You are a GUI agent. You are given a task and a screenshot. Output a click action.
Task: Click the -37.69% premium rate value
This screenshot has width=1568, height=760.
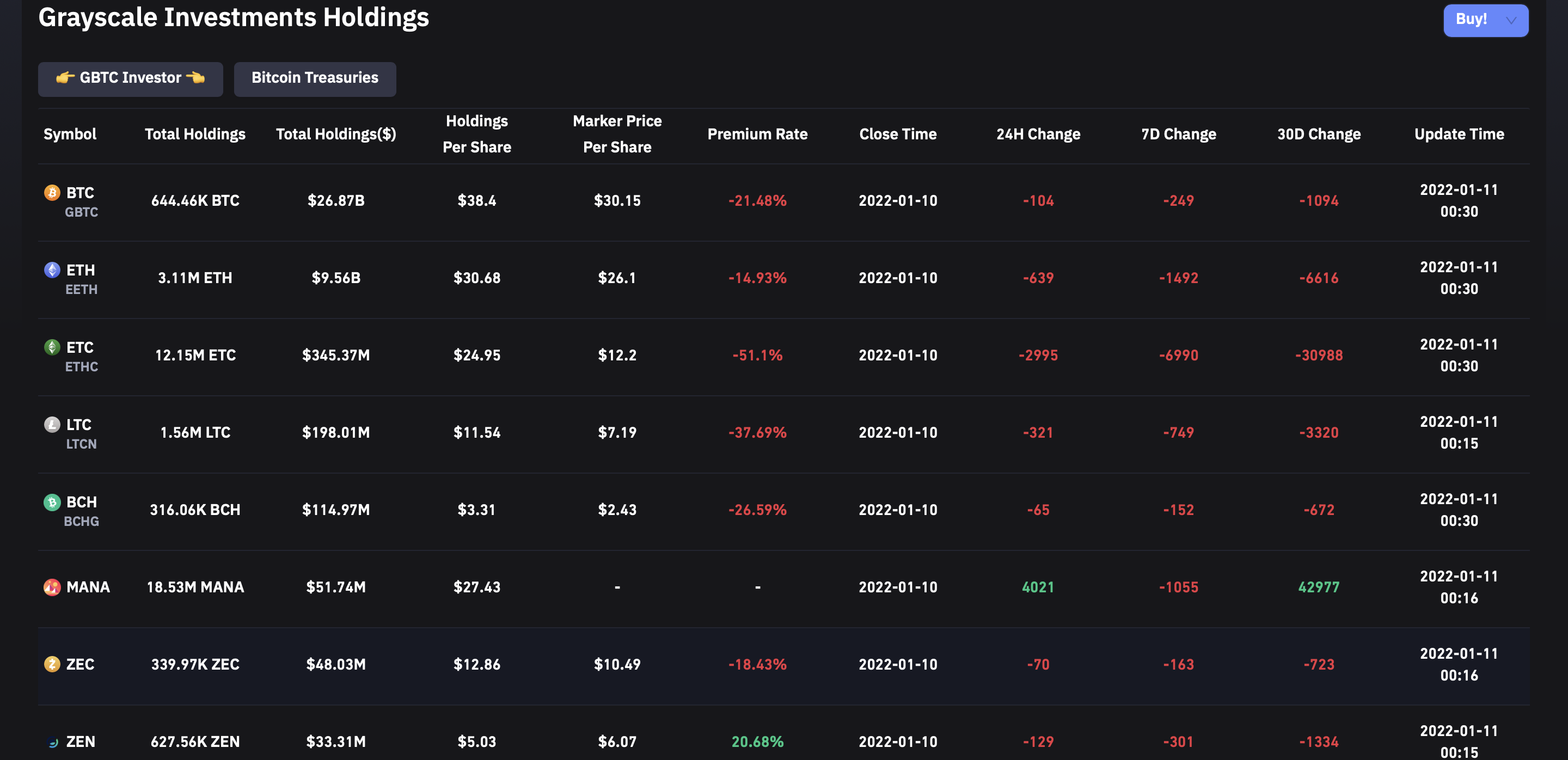(757, 433)
